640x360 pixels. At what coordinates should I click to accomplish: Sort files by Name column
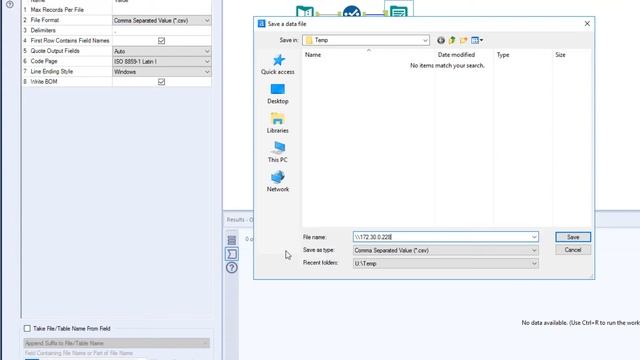tap(313, 55)
